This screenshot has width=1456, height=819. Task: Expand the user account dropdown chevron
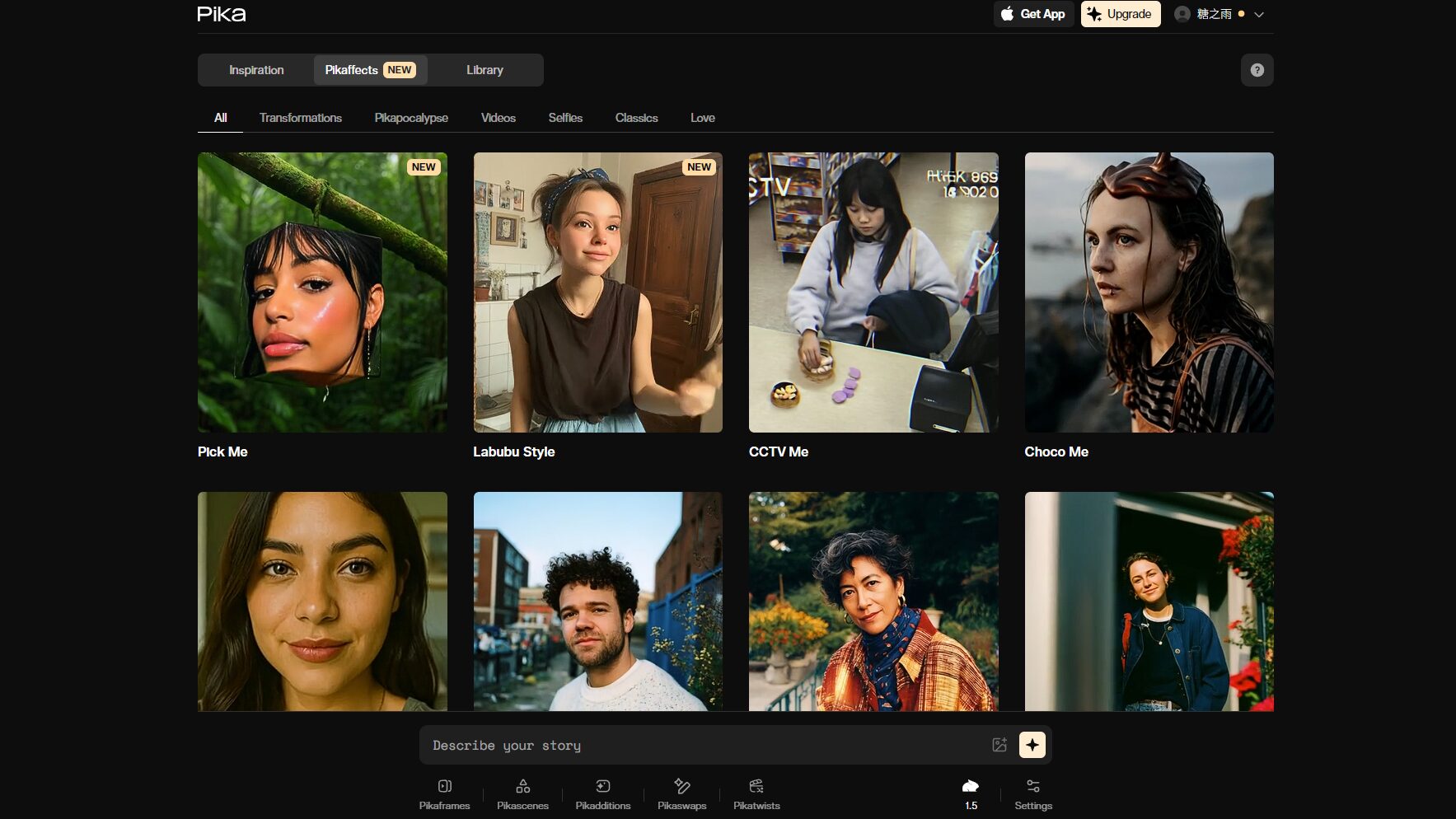[x=1258, y=14]
